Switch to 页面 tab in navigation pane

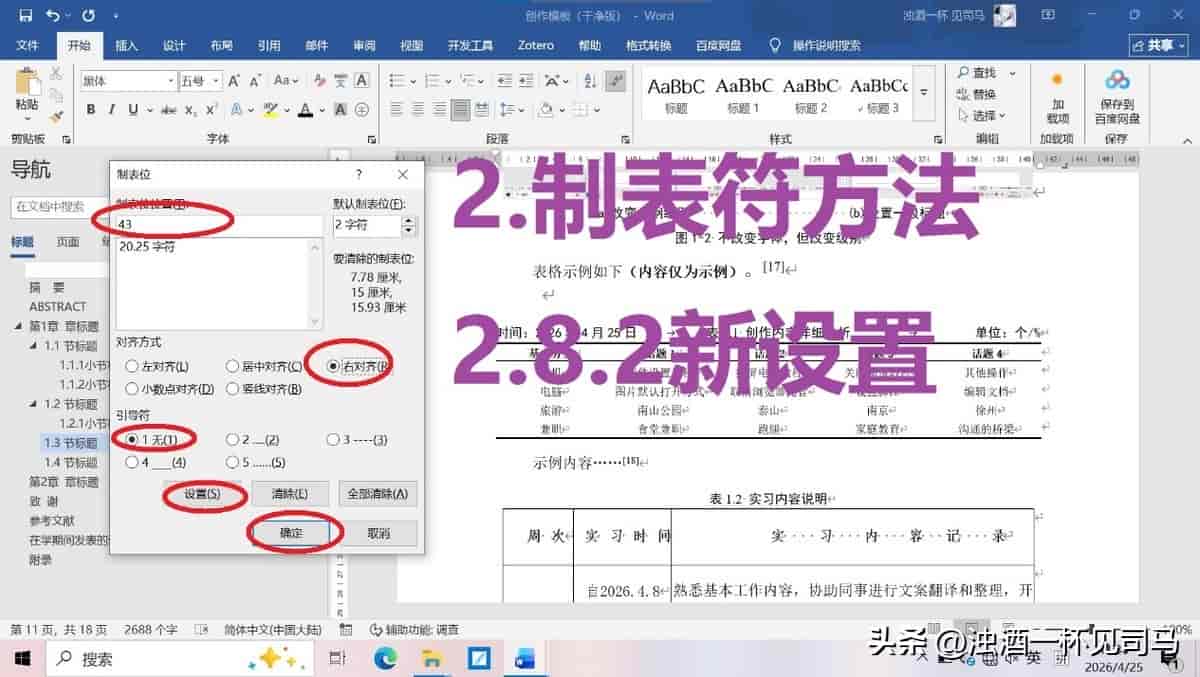point(68,242)
